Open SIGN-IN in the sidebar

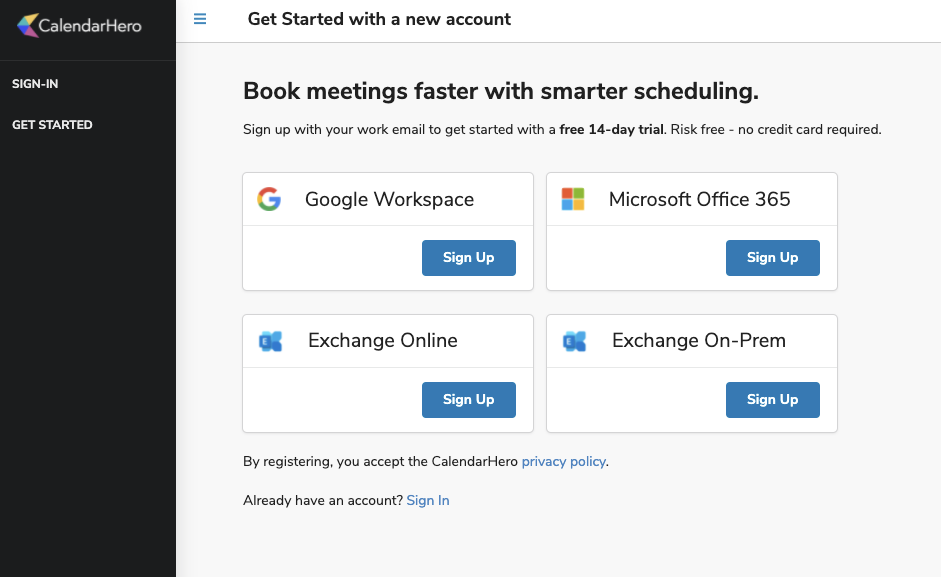[x=35, y=84]
